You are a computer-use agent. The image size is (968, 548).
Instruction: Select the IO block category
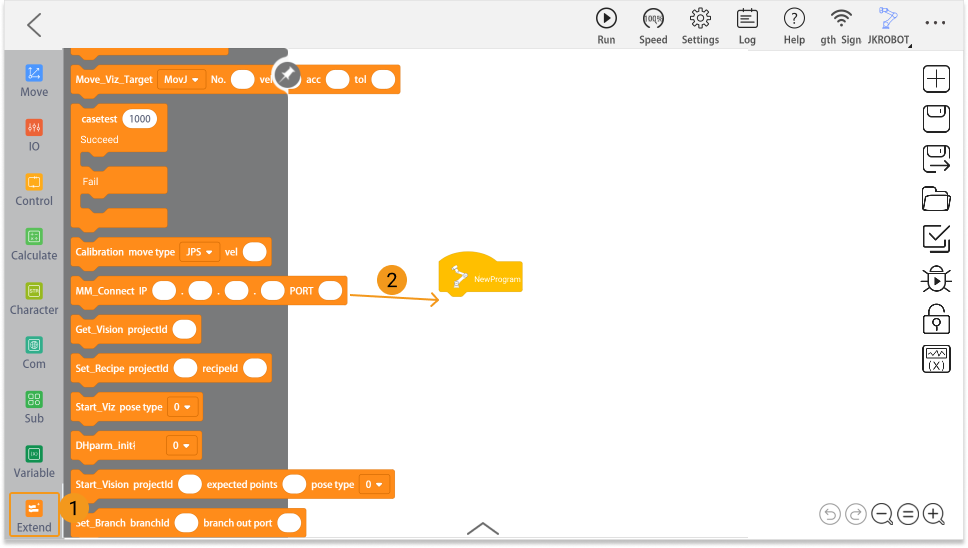pos(34,136)
